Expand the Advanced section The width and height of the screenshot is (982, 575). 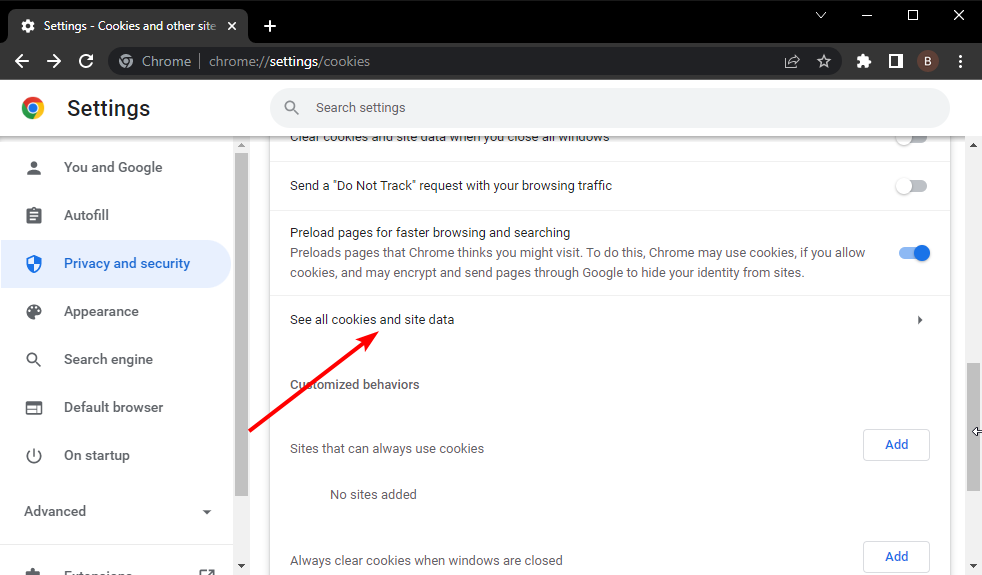[x=116, y=511]
